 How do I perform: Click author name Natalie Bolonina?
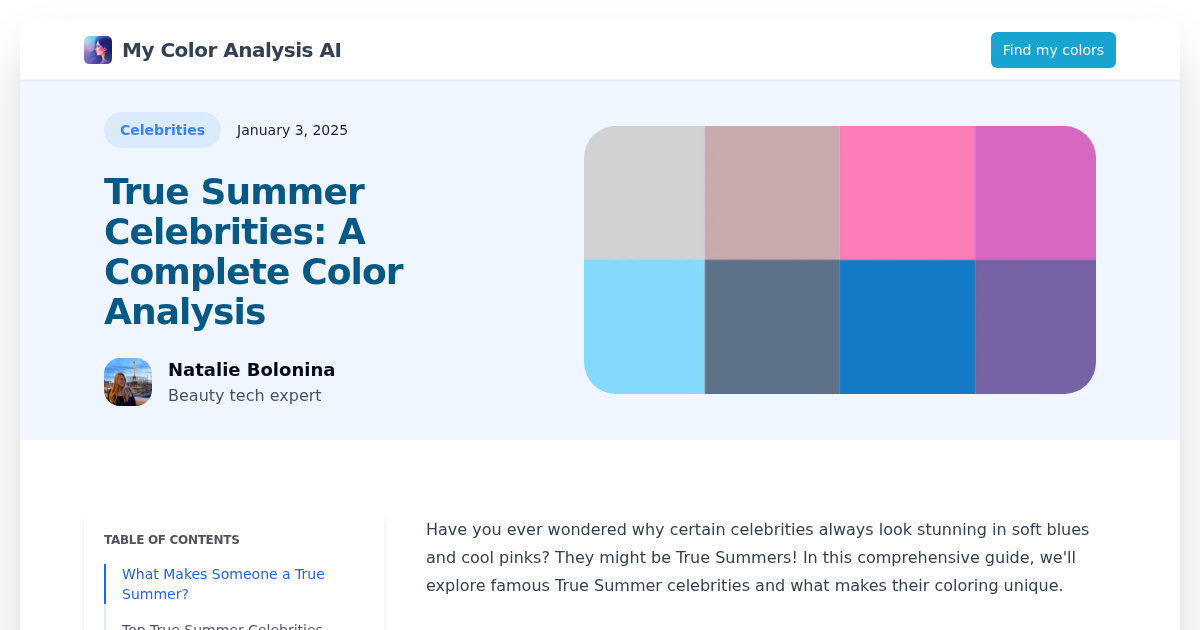coord(251,369)
